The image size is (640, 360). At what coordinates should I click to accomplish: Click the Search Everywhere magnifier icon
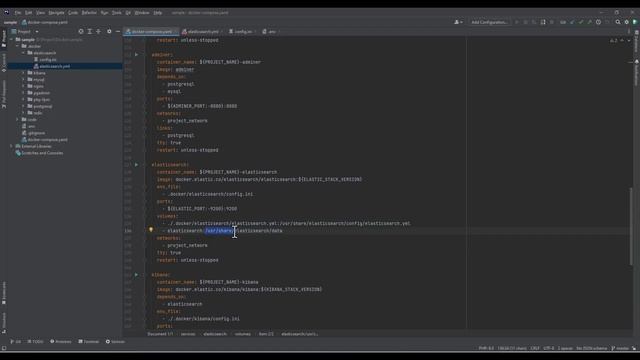coord(618,22)
